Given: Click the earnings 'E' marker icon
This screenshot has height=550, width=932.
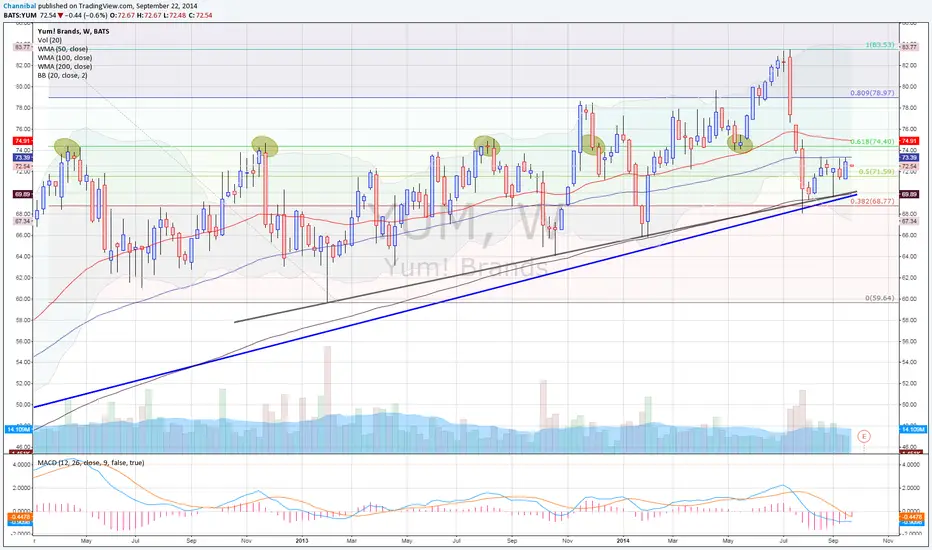Looking at the screenshot, I should coord(864,436).
